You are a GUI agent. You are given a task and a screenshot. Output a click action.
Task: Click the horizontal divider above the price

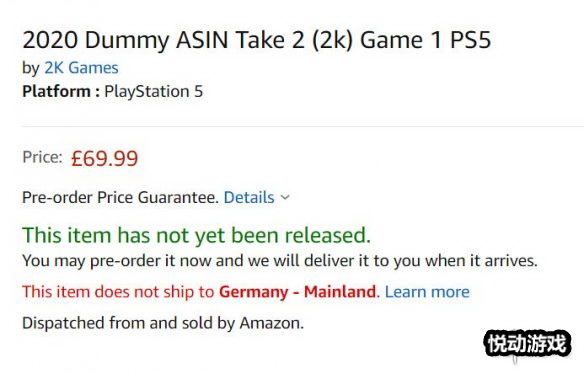click(302, 127)
